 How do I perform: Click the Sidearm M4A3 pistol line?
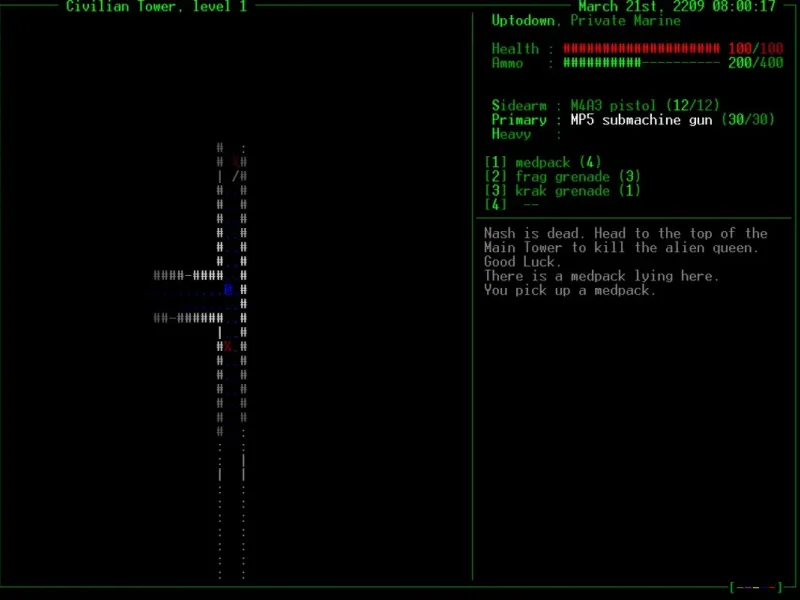(x=606, y=106)
